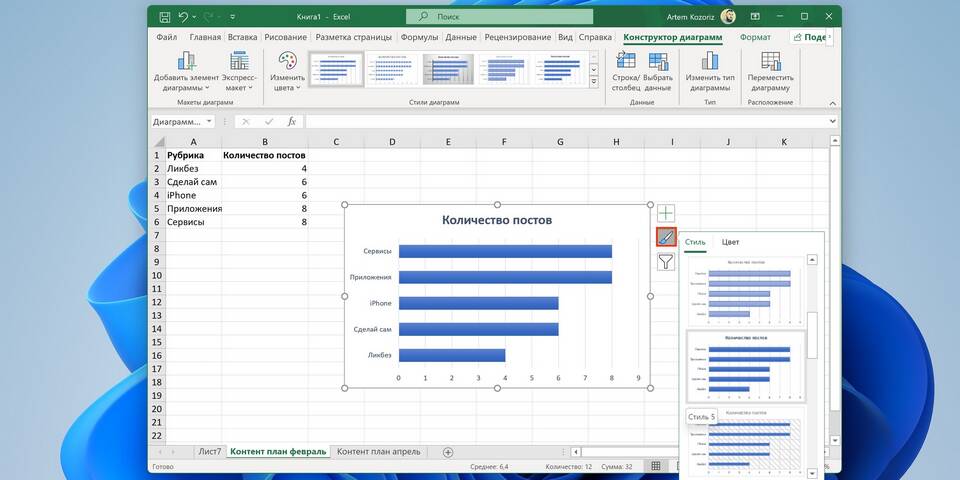
Task: Click the Insert Function fx icon
Action: 292,122
